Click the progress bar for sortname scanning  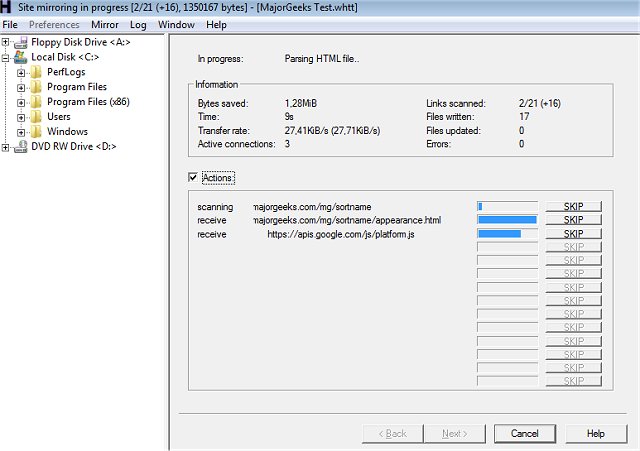click(x=507, y=206)
